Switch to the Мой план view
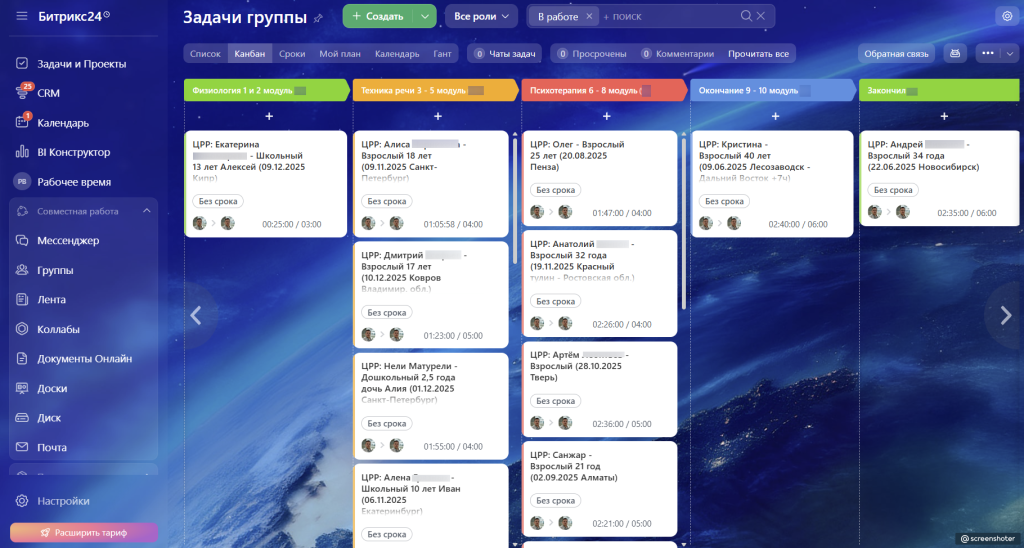This screenshot has height=548, width=1024. click(340, 54)
